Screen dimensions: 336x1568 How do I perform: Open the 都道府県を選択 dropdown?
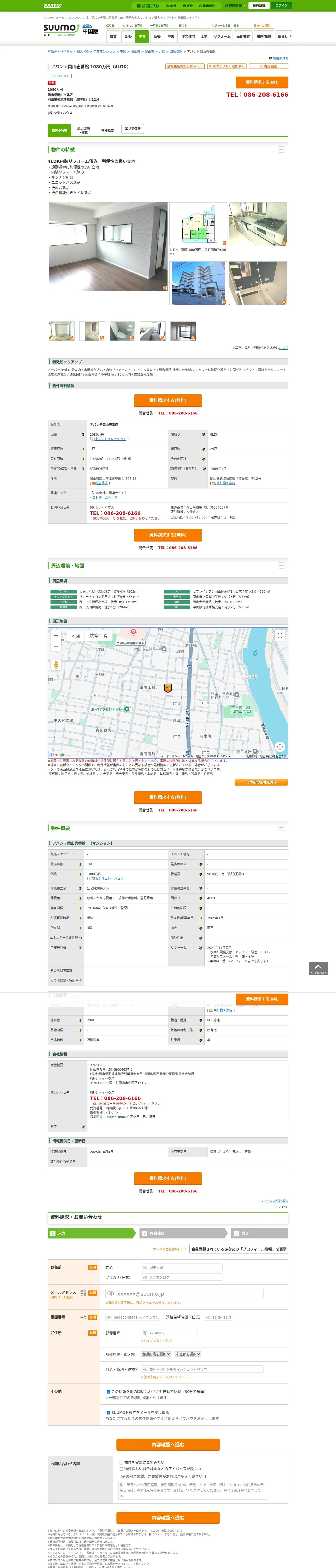(x=156, y=1354)
